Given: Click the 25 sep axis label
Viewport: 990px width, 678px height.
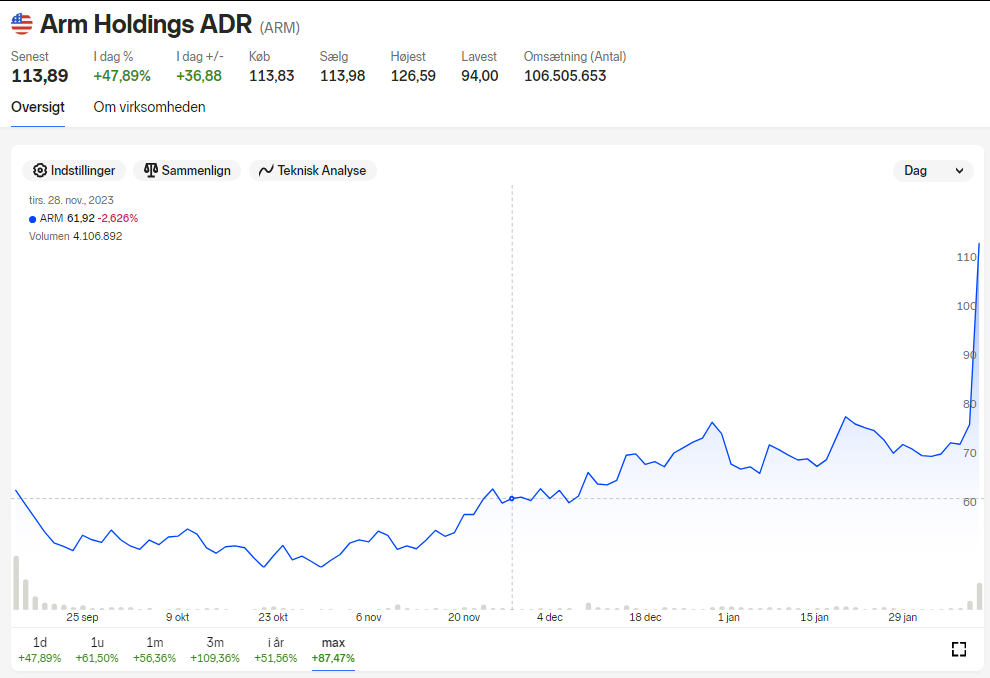Looking at the screenshot, I should [82, 617].
